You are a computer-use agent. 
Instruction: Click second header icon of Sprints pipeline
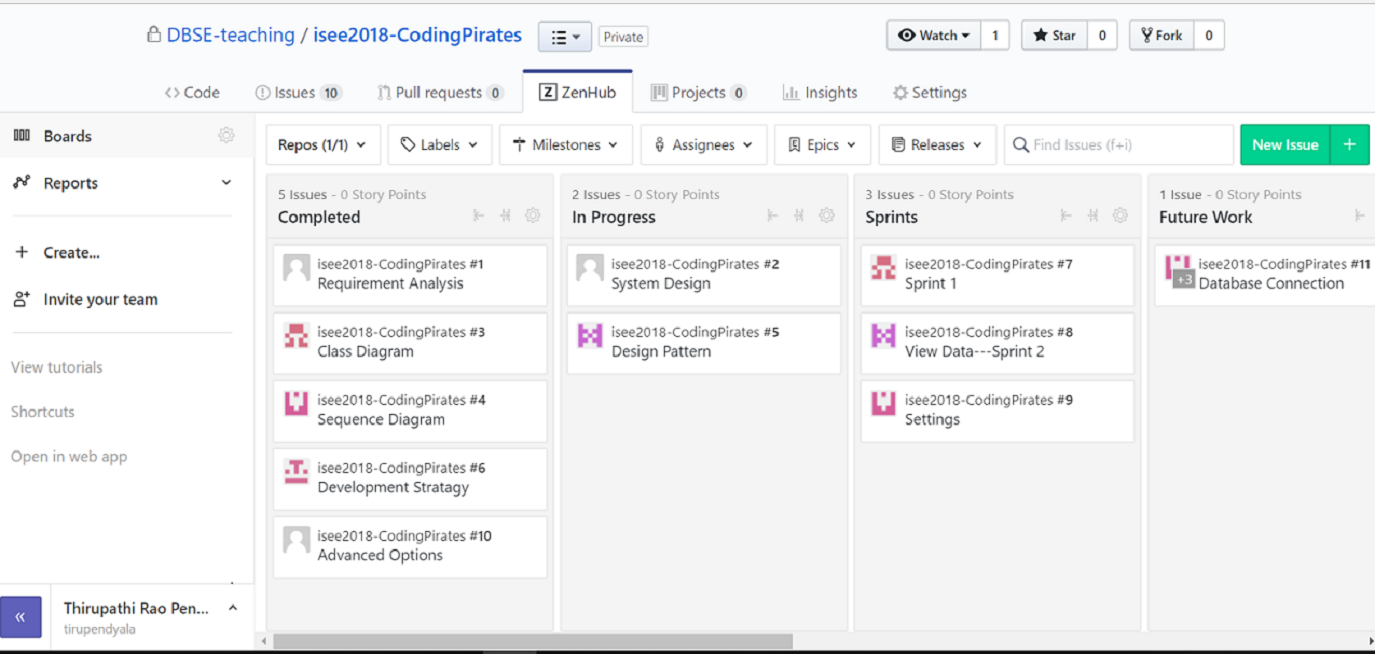1093,215
